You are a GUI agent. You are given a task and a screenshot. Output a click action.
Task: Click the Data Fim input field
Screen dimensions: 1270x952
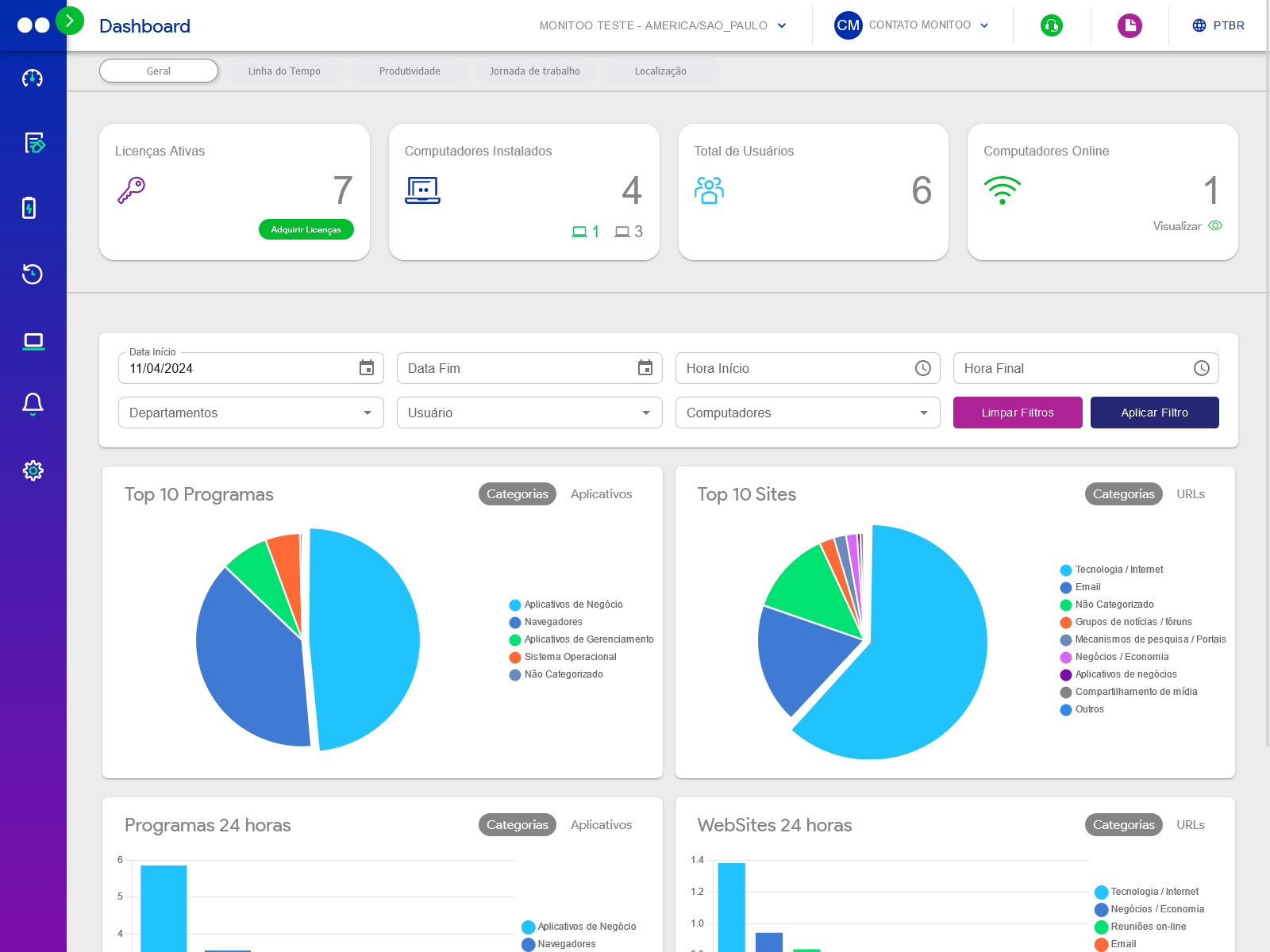tap(529, 368)
